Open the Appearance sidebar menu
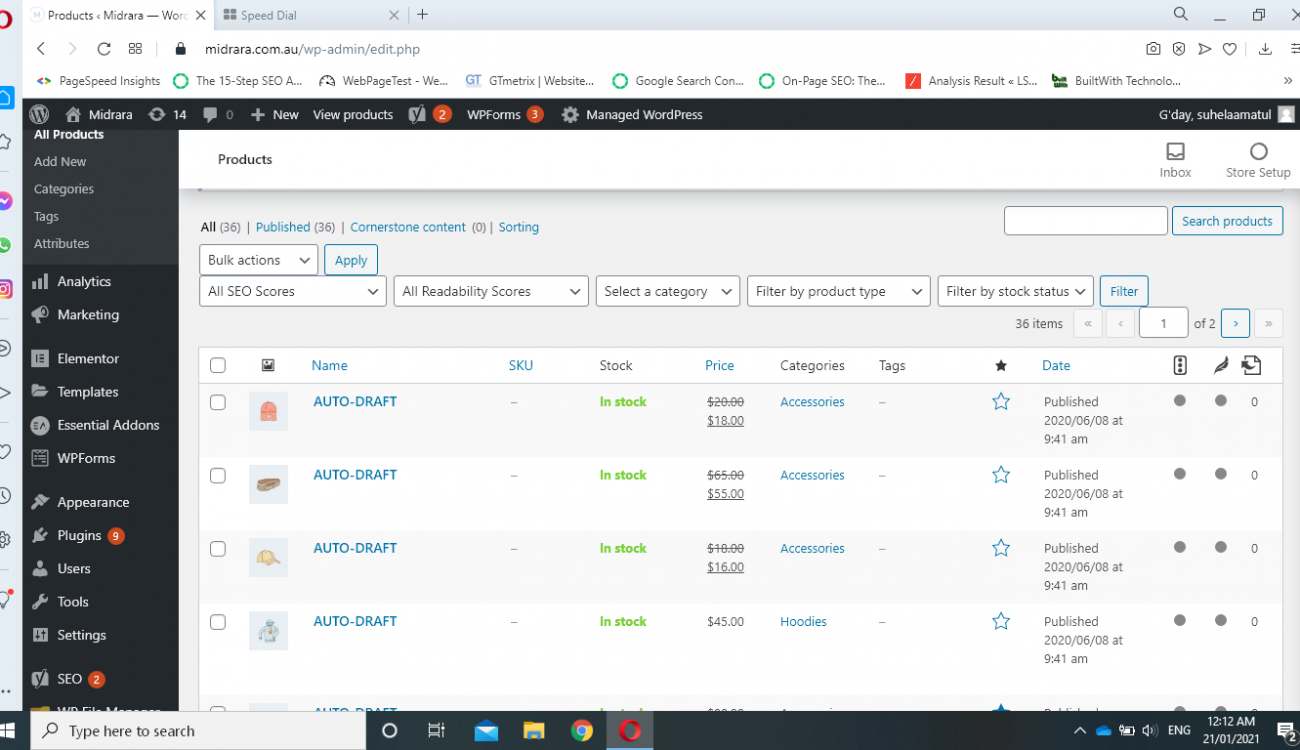Viewport: 1300px width, 750px height. click(93, 503)
